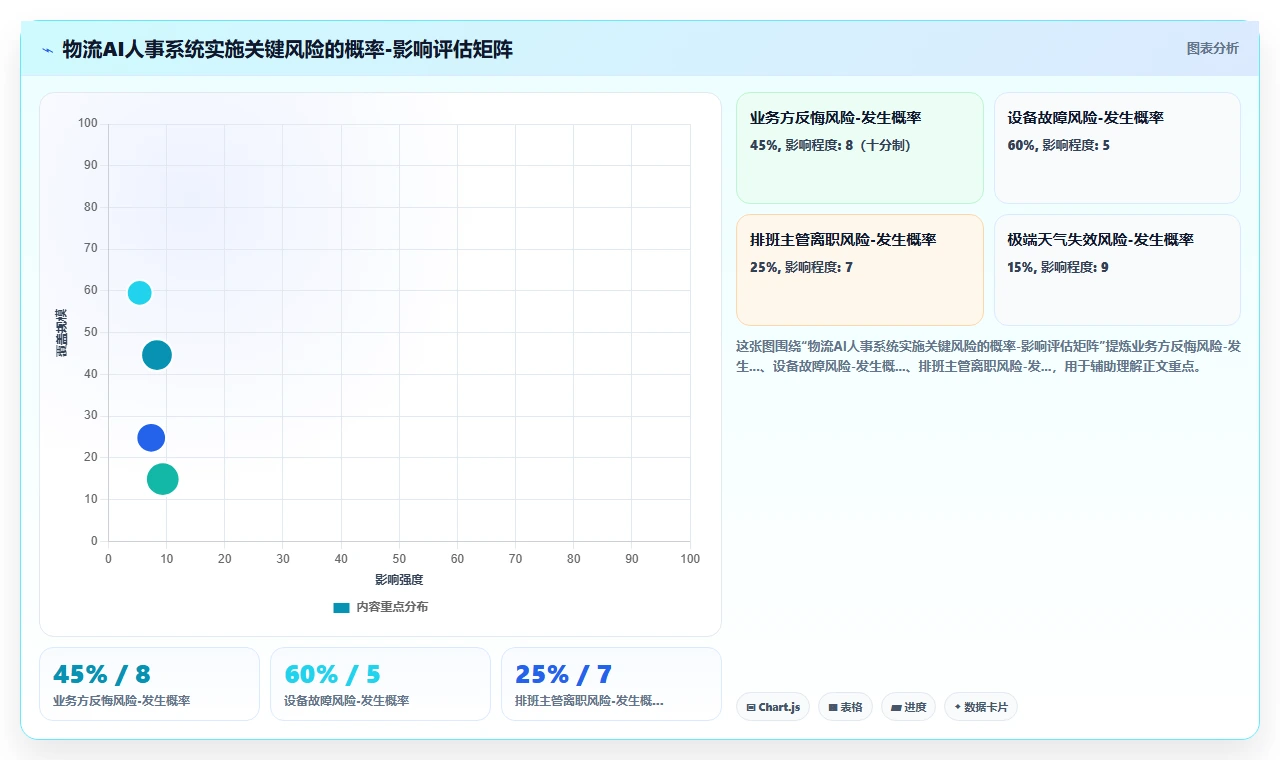Image resolution: width=1280 pixels, height=760 pixels.
Task: Click text 60%, 影响程度: 5
Action: [1058, 145]
